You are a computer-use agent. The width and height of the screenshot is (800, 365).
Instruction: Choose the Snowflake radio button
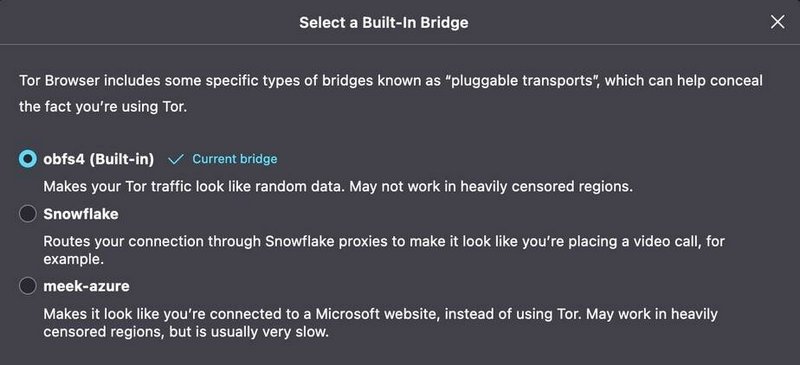pyautogui.click(x=28, y=214)
